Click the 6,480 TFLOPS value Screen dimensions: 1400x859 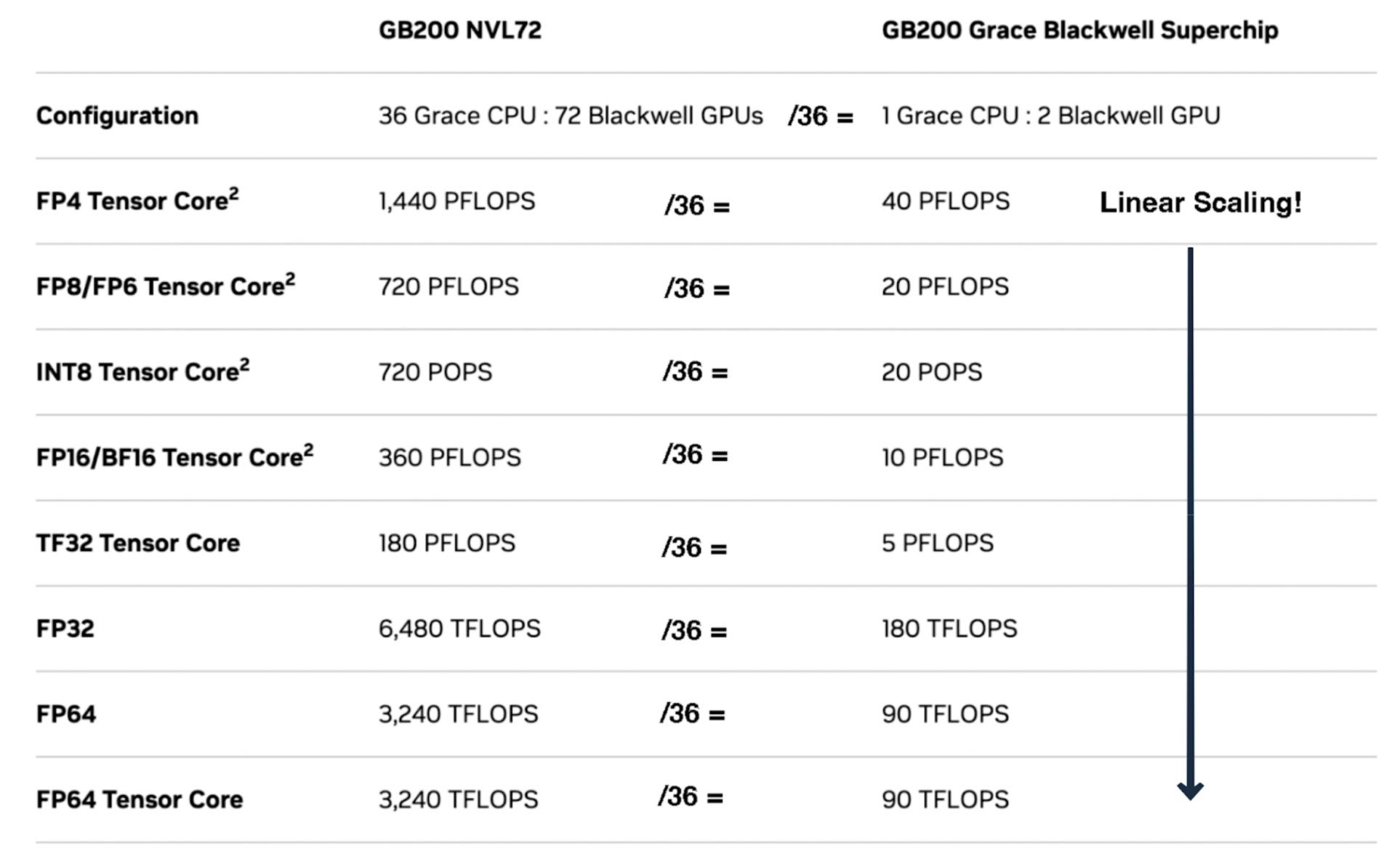[x=459, y=629]
